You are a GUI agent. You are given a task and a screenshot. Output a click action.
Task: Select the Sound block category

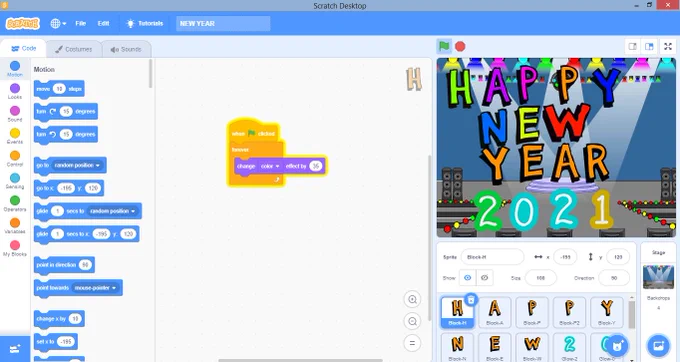click(15, 114)
